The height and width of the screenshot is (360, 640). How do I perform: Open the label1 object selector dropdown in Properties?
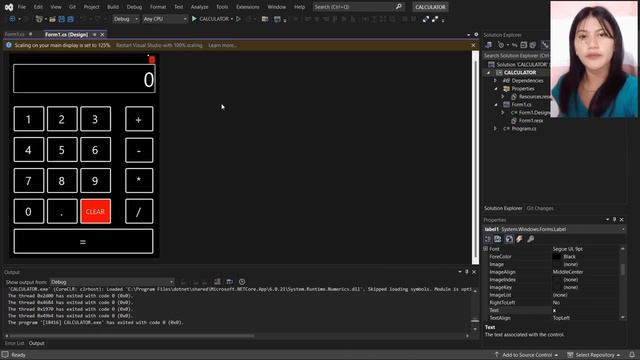point(623,229)
